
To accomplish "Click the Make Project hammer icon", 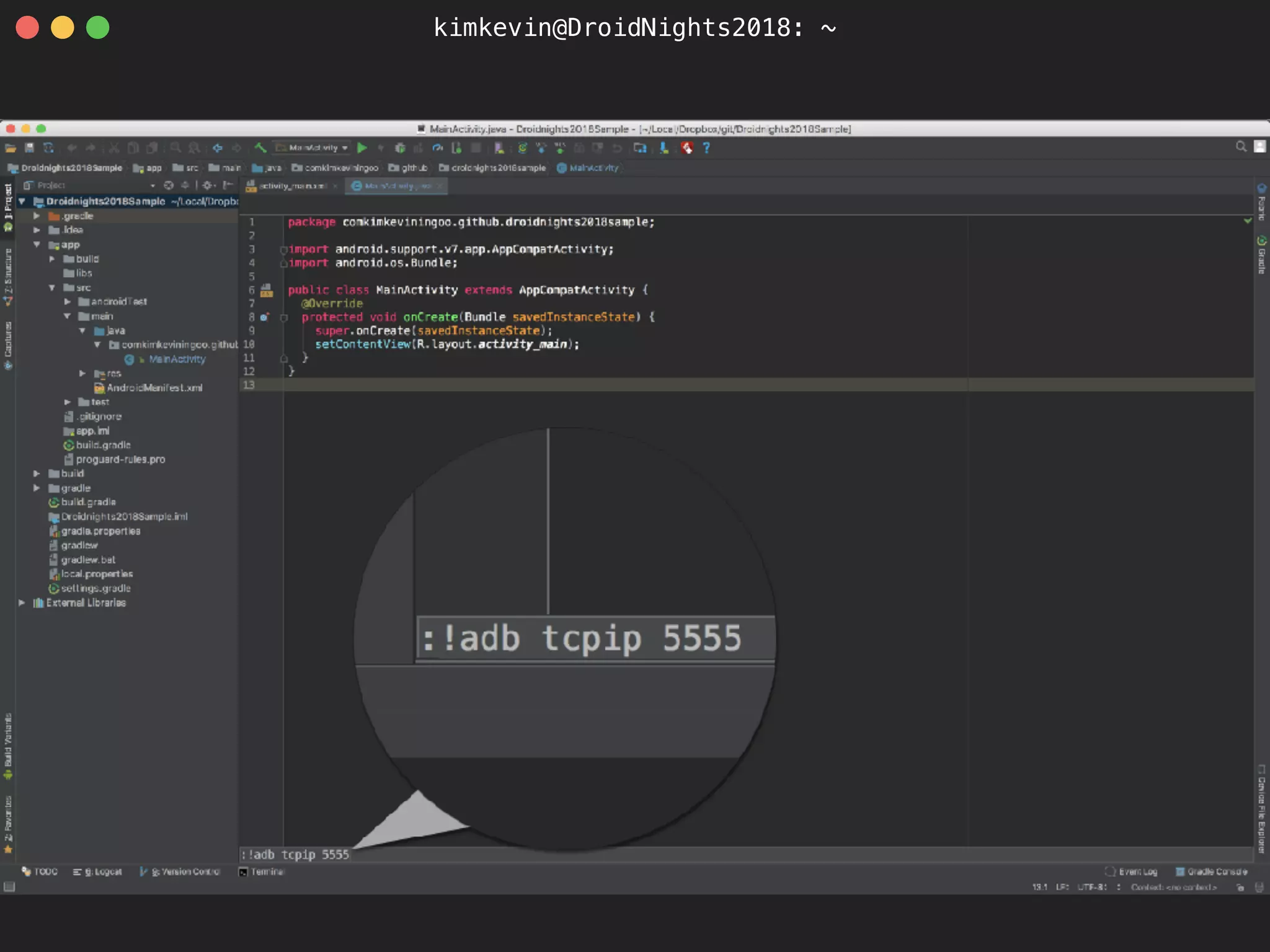I will click(x=260, y=148).
